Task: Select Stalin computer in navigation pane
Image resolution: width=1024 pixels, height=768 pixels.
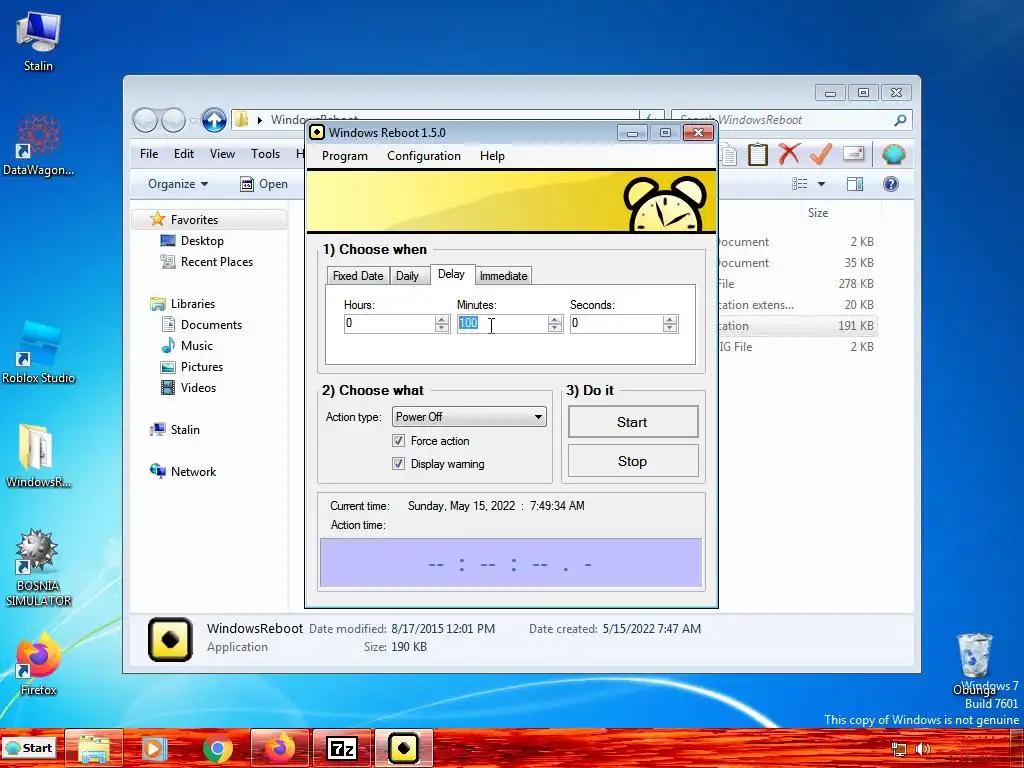Action: tap(185, 430)
